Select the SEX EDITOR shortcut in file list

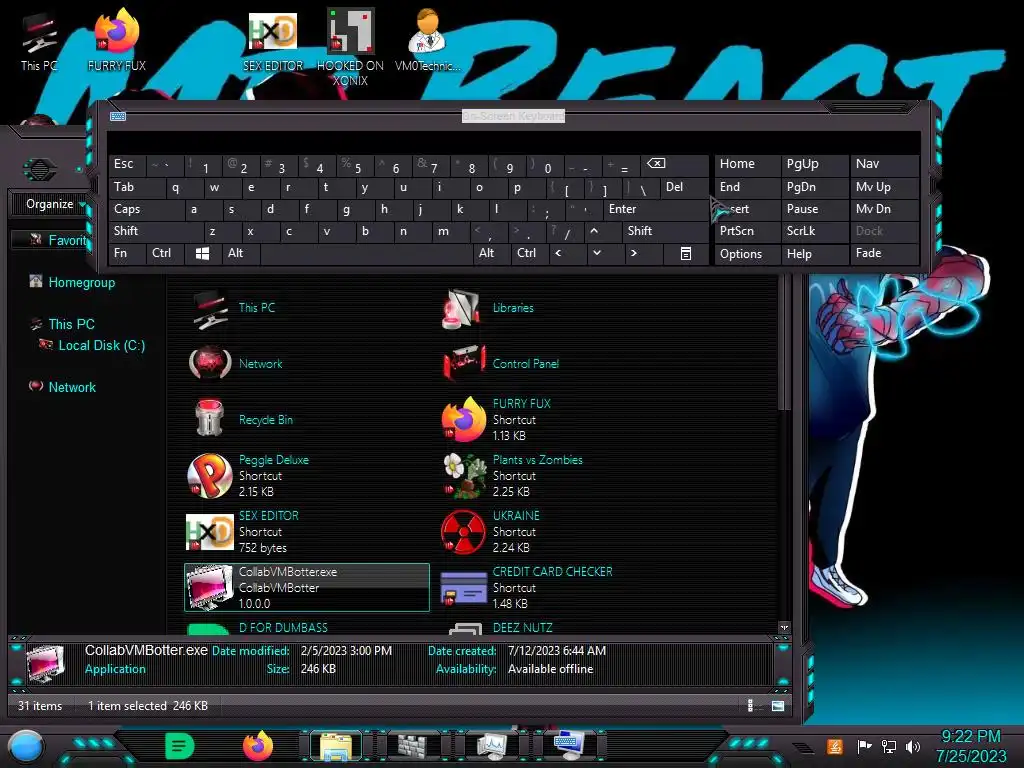tap(244, 532)
